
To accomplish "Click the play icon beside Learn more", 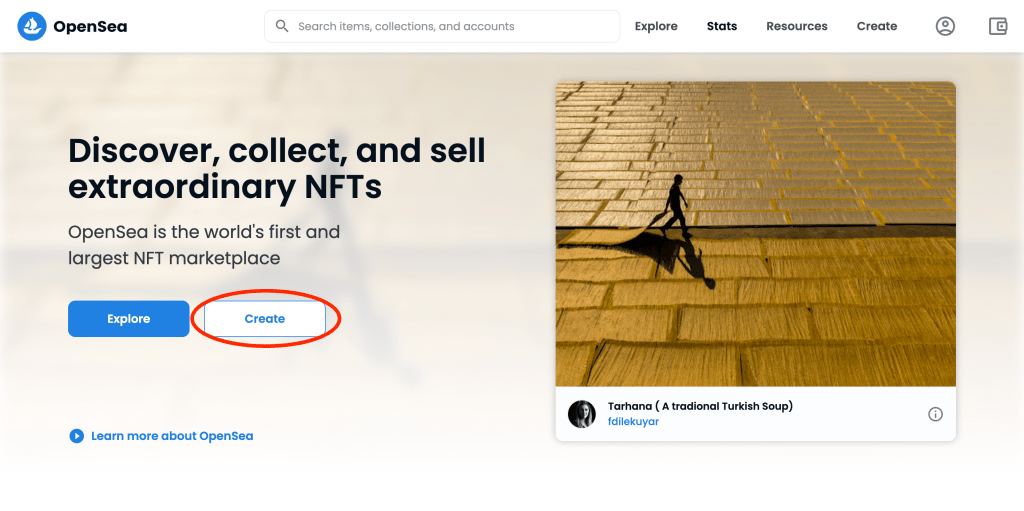I will [x=76, y=436].
